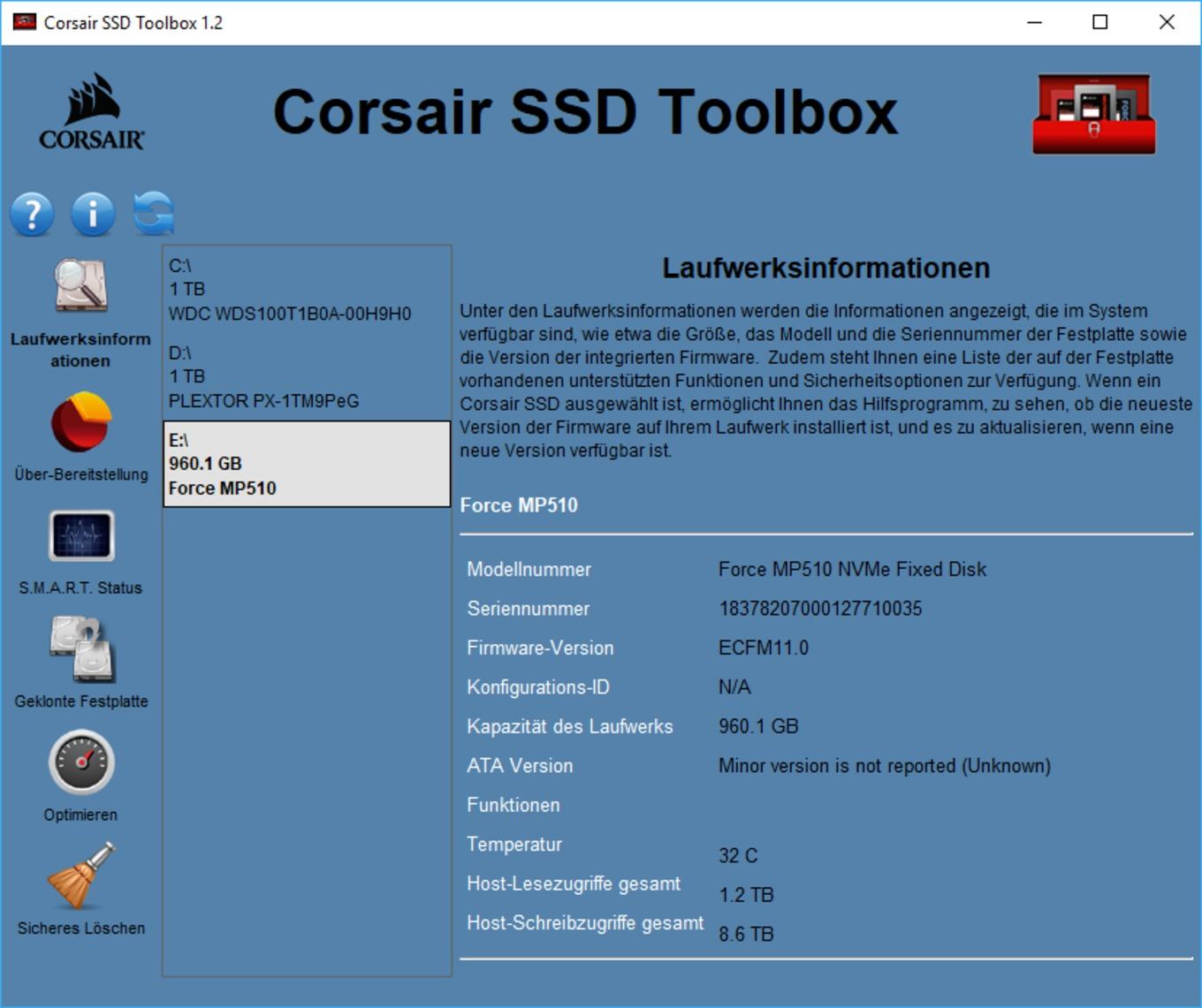This screenshot has height=1008, width=1202.
Task: Click firmware value ECFM11.0
Action: [764, 648]
